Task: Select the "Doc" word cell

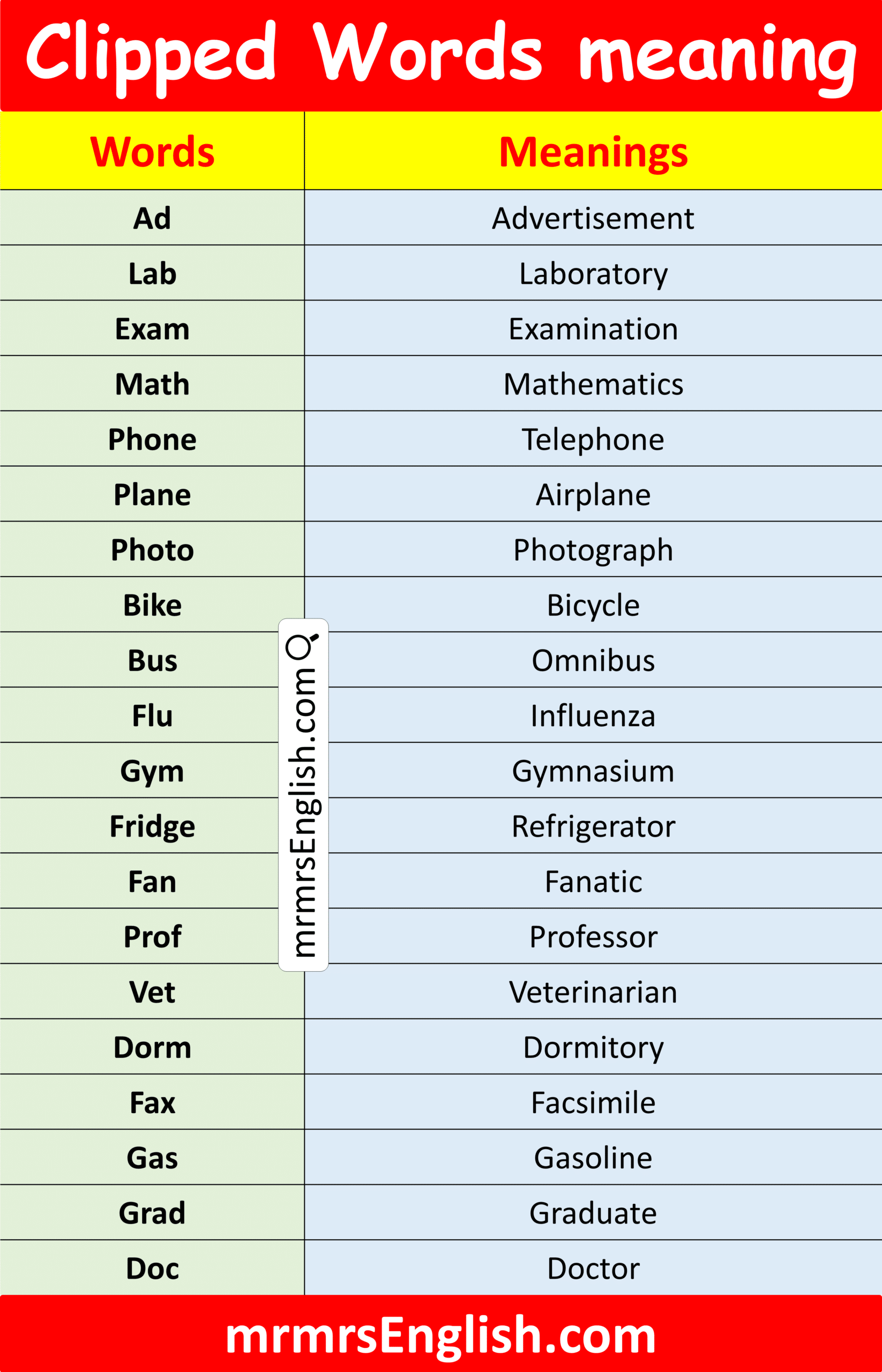Action: pos(152,1269)
